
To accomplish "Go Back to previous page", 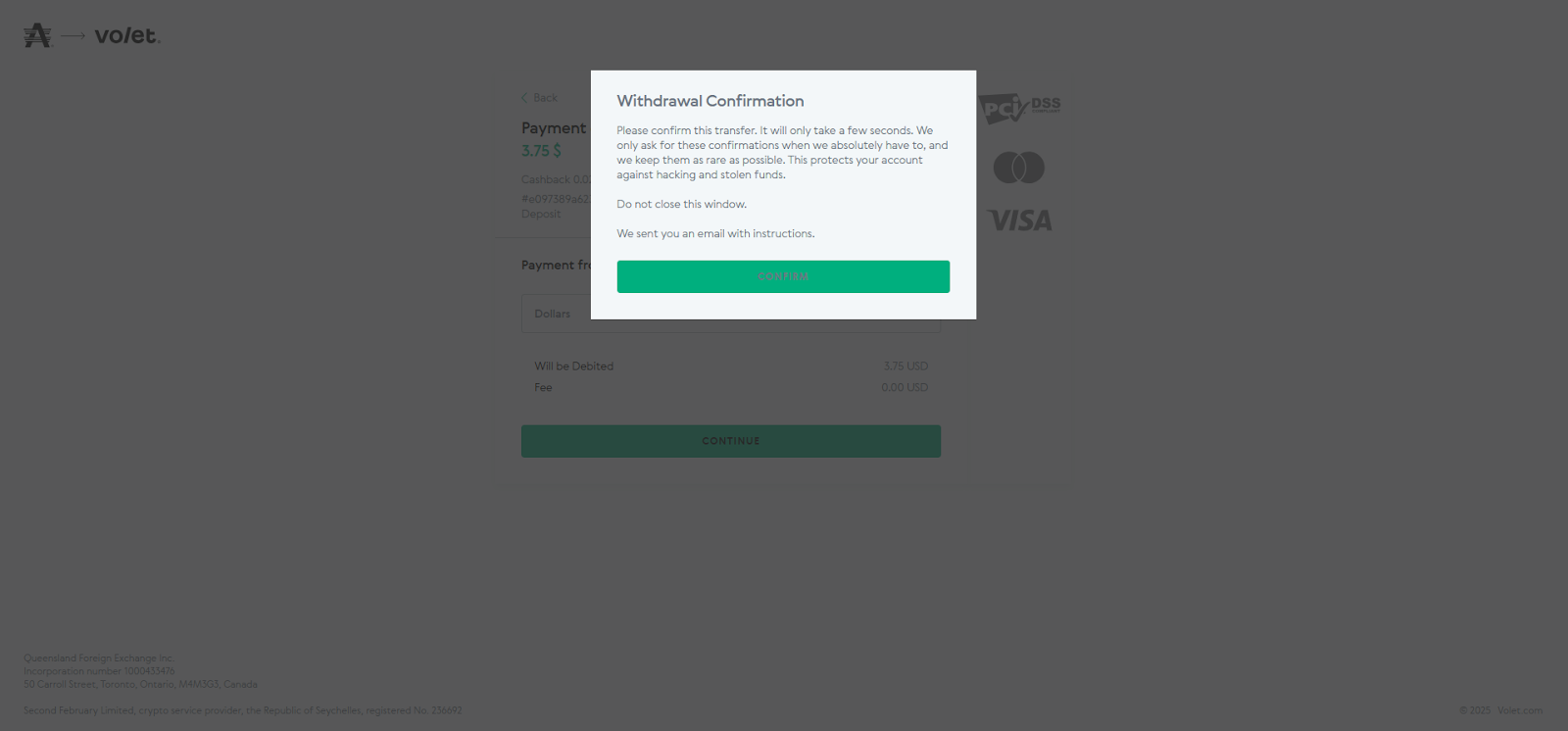I will (539, 98).
